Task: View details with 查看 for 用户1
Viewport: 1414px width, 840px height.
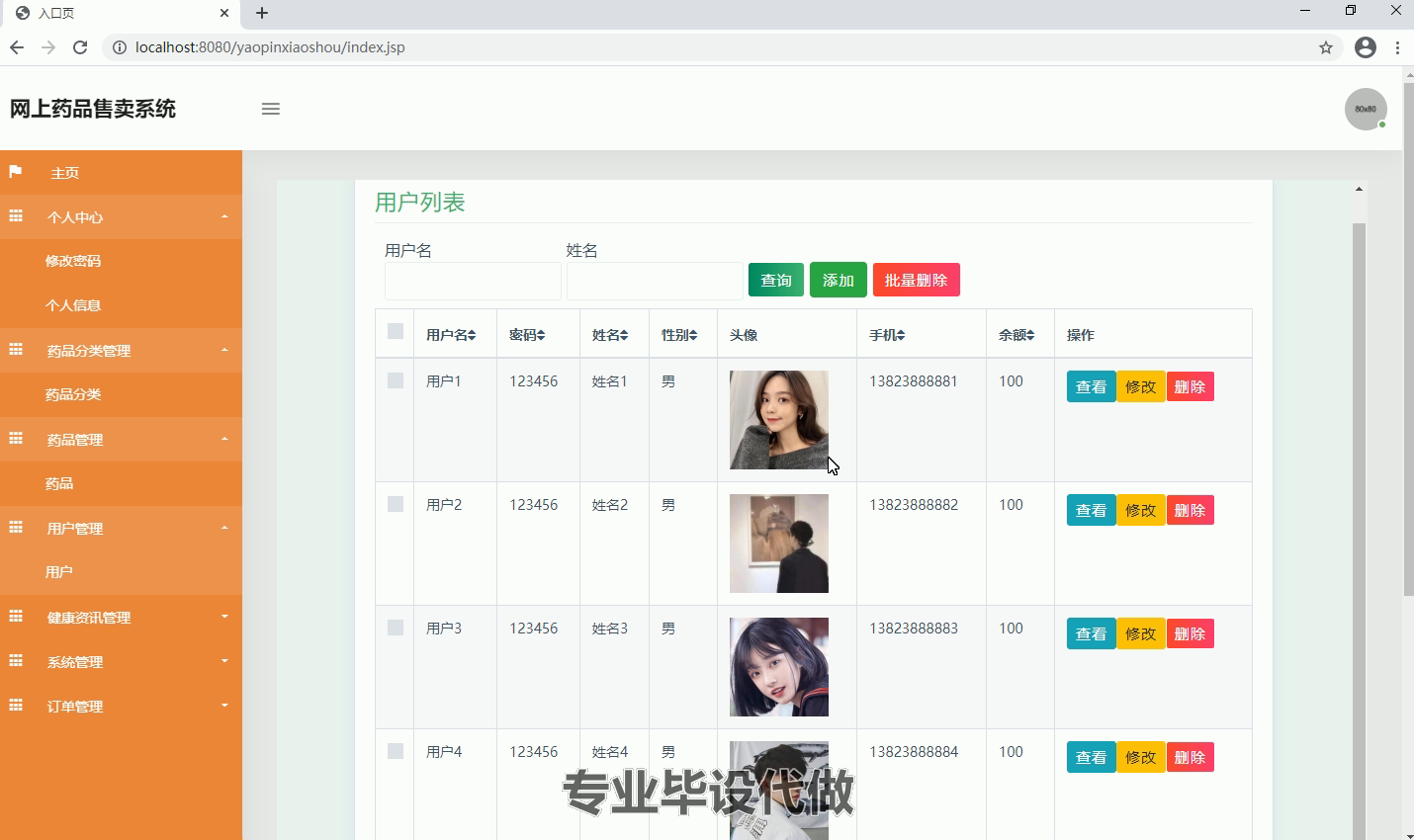Action: 1092,386
